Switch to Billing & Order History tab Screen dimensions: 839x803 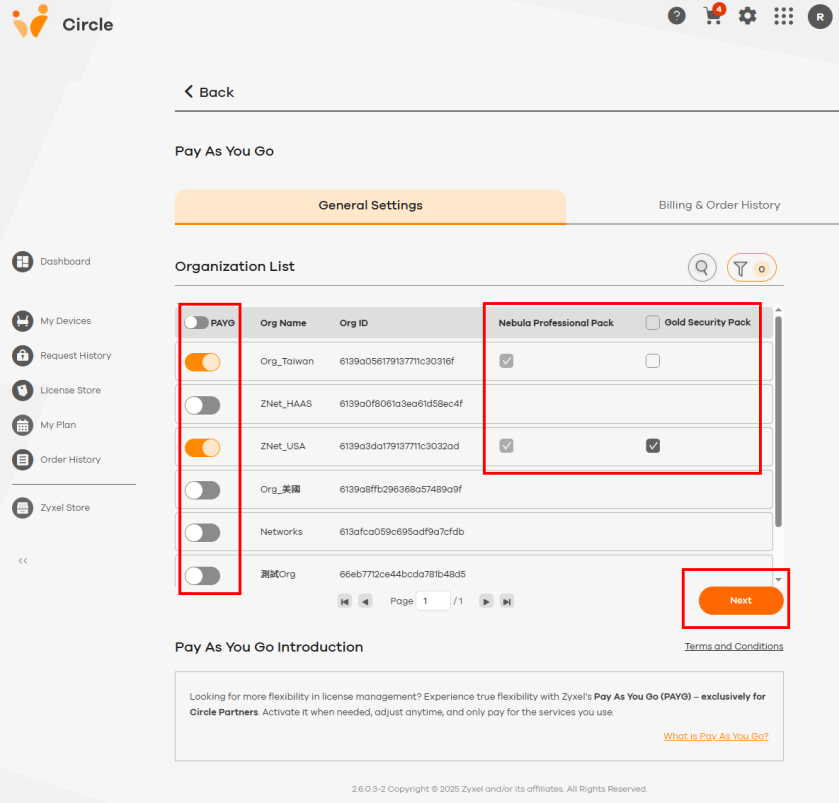tap(719, 205)
